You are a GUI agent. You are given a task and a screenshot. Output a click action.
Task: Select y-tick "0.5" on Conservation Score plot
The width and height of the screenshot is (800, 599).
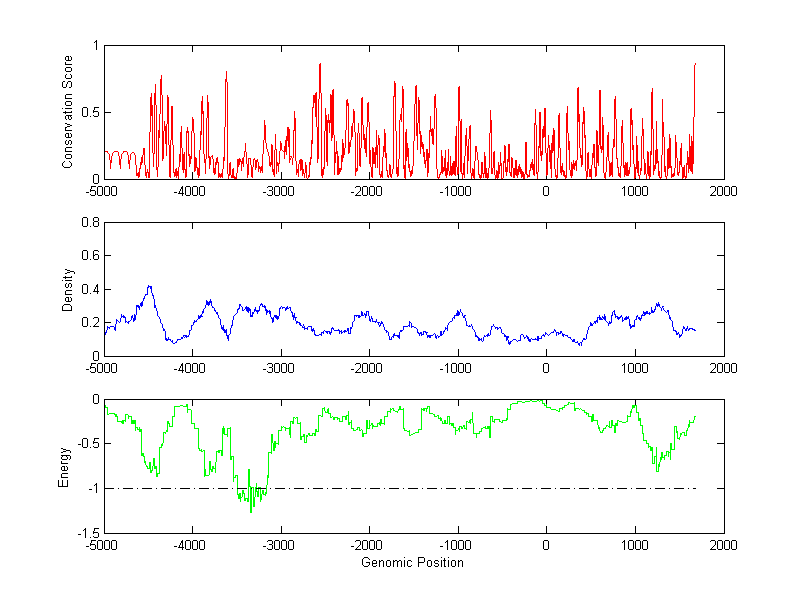90,112
